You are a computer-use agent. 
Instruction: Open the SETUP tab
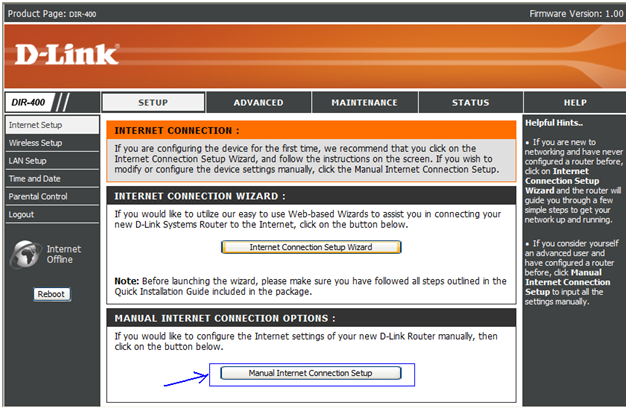(153, 102)
